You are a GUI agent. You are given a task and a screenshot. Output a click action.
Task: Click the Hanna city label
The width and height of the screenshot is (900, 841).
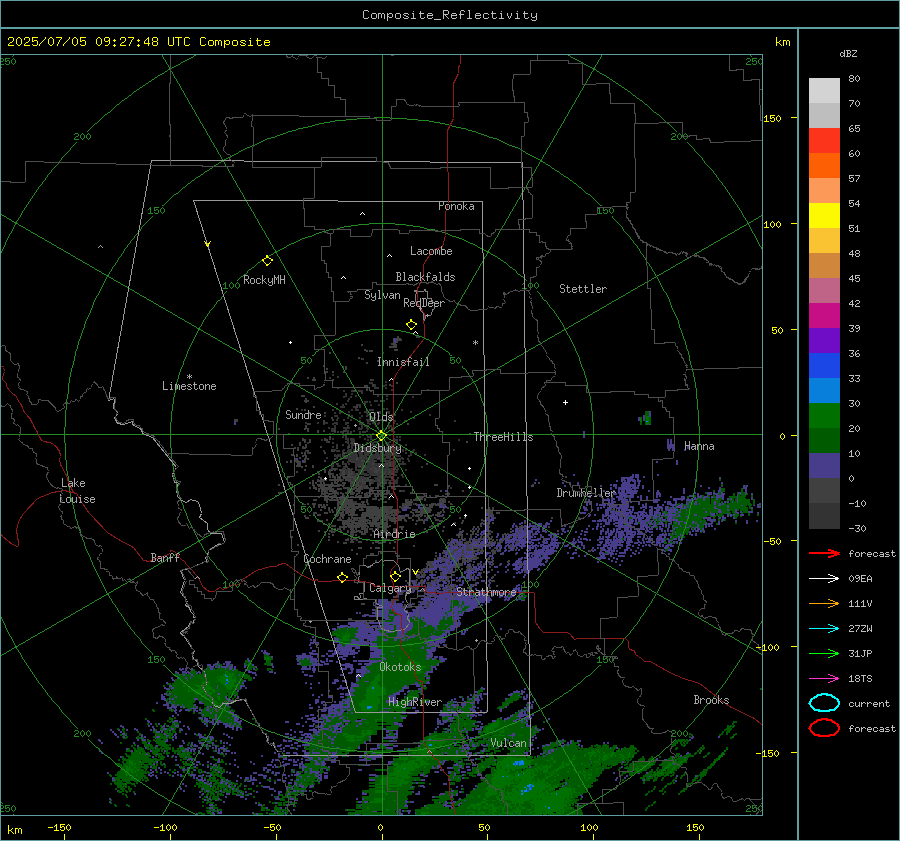699,446
